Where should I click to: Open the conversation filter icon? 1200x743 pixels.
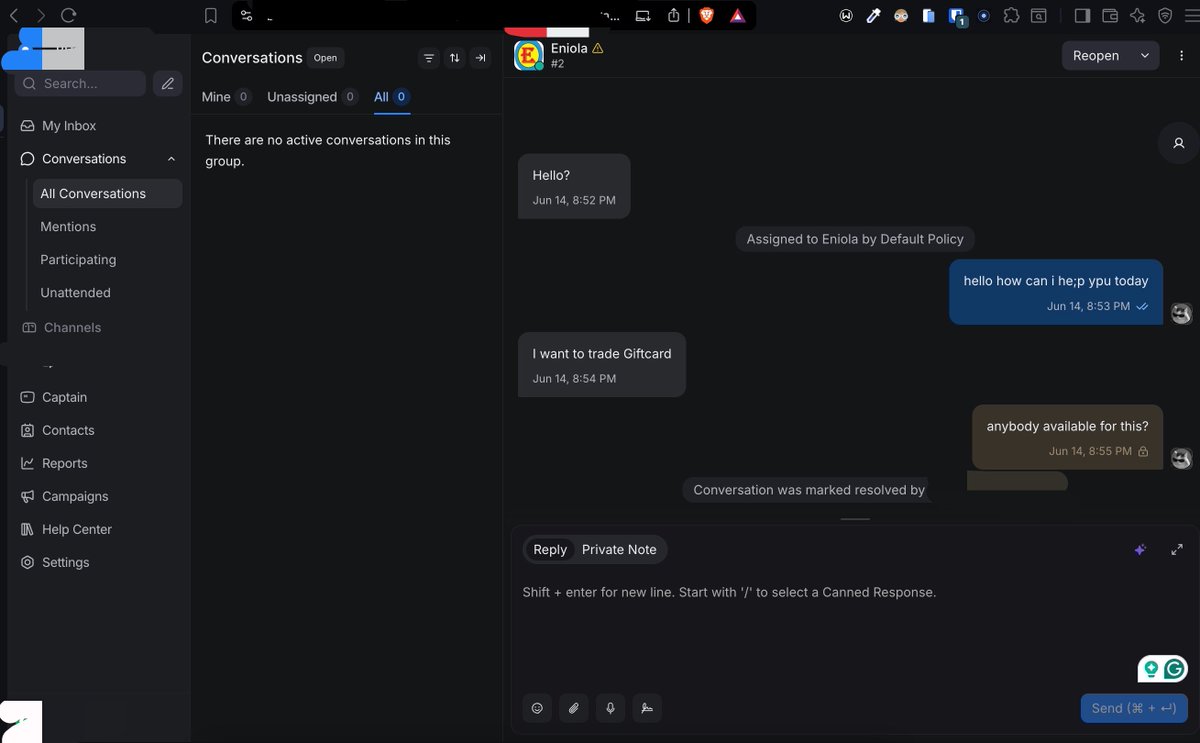(x=429, y=58)
